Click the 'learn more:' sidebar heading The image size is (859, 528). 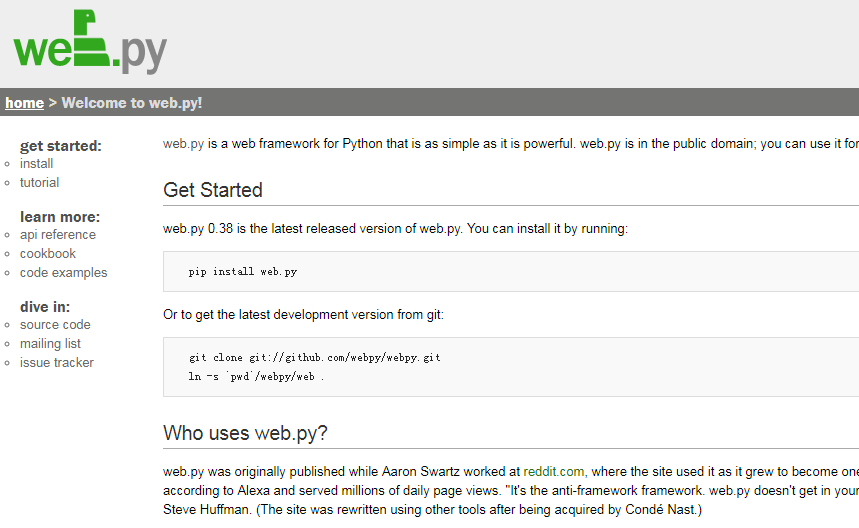(x=60, y=217)
